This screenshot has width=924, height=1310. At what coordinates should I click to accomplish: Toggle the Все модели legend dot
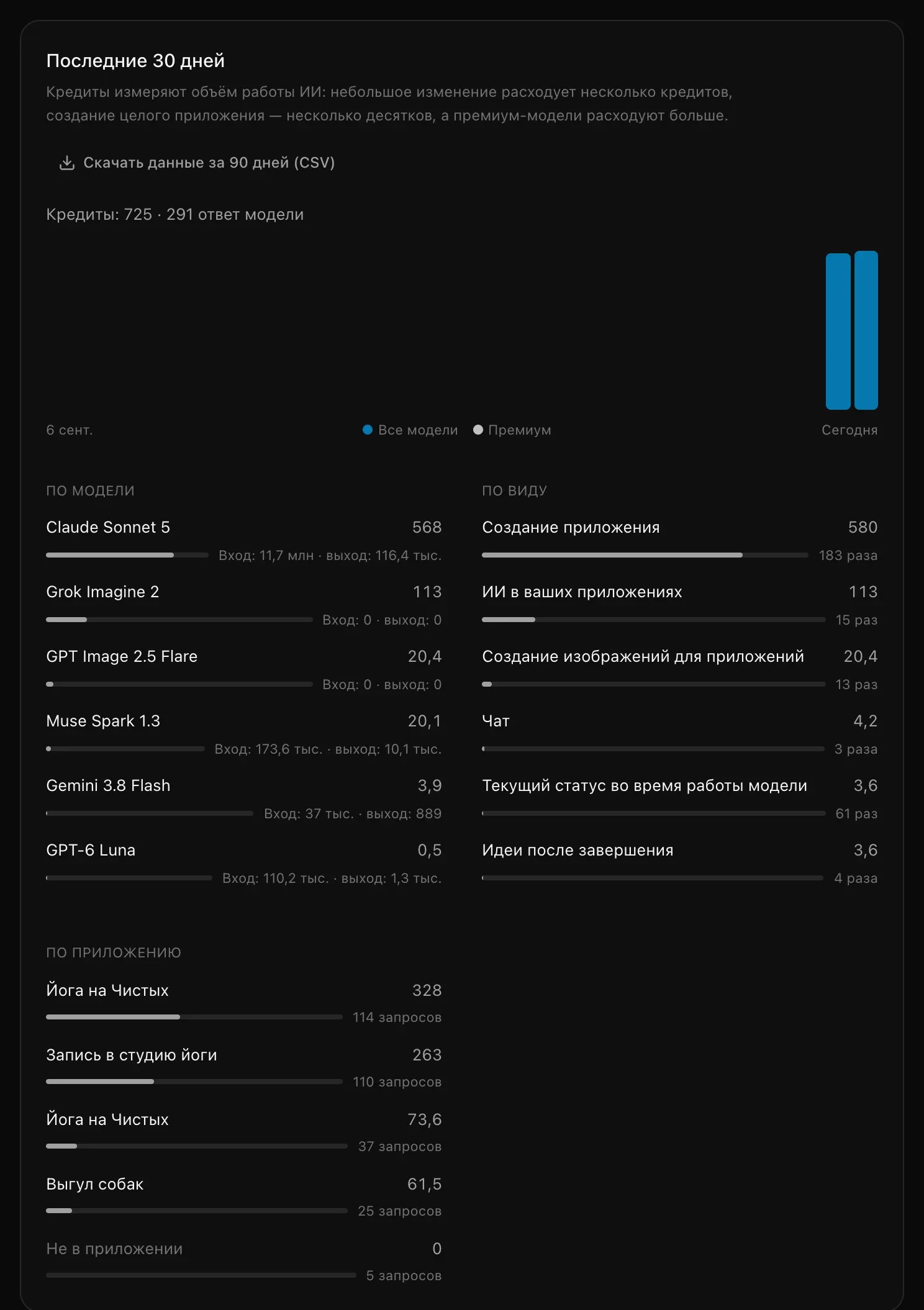coord(367,430)
